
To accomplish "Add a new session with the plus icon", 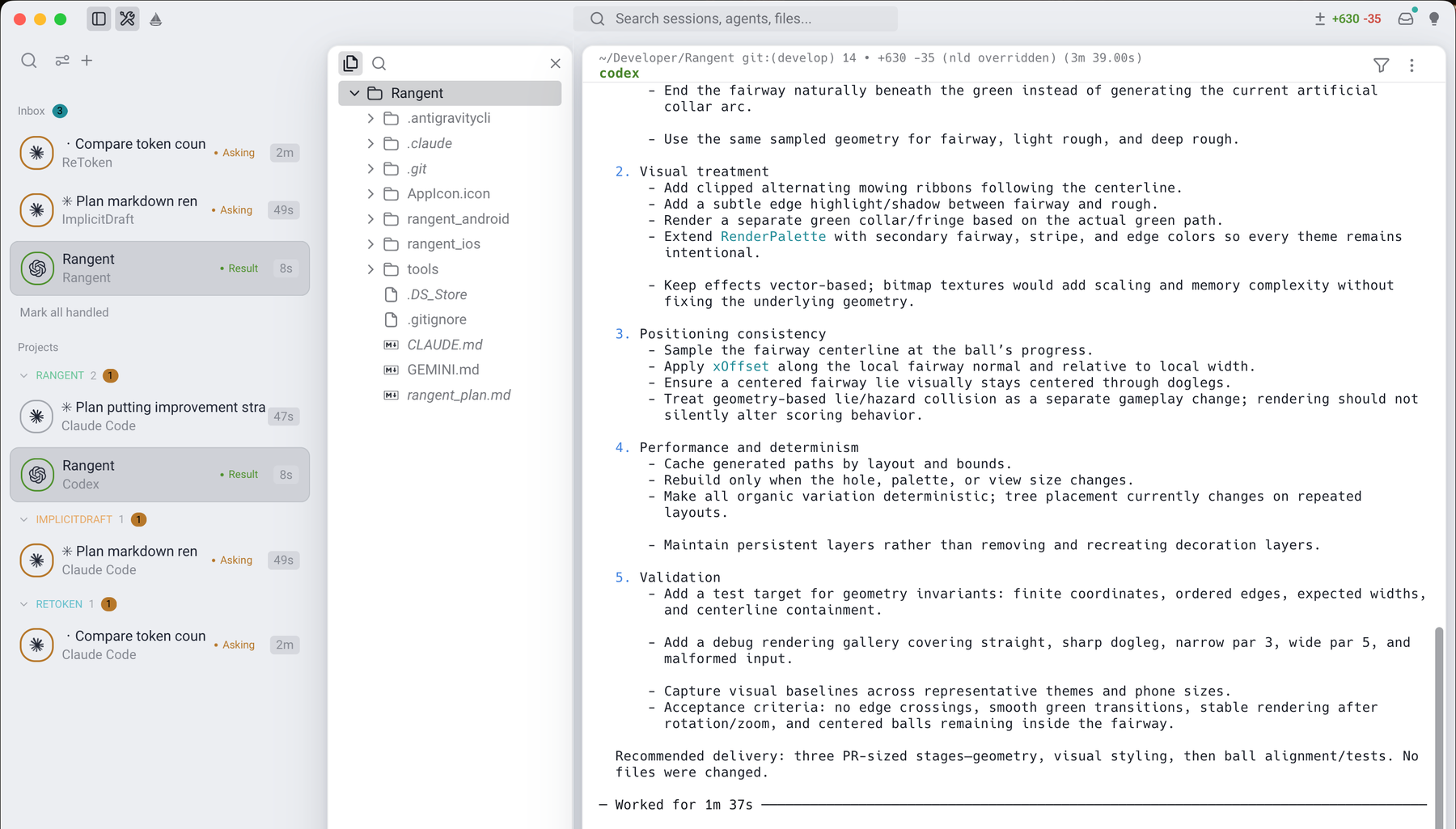I will click(87, 61).
